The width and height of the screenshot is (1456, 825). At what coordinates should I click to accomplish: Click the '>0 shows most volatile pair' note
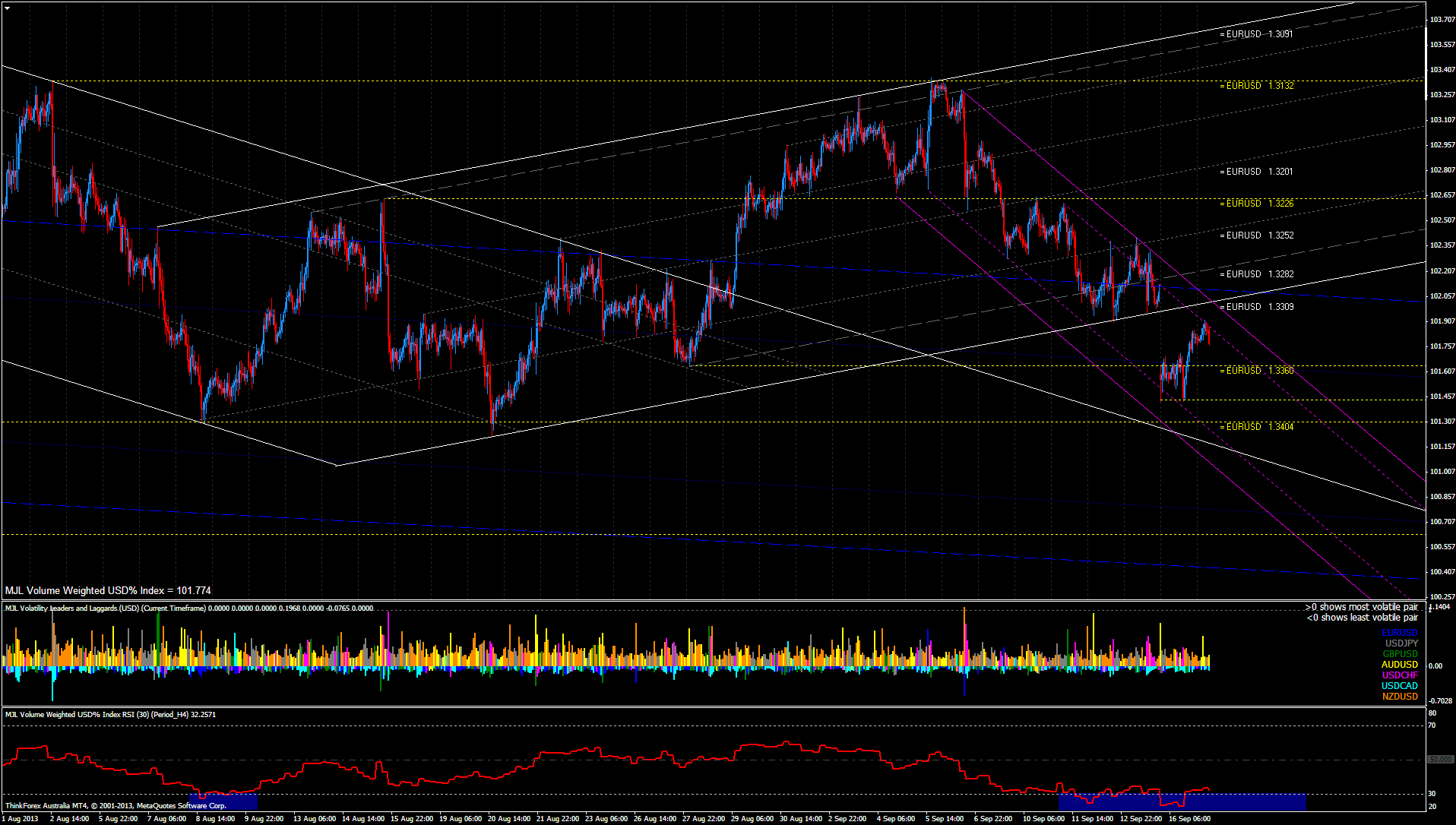[1361, 607]
